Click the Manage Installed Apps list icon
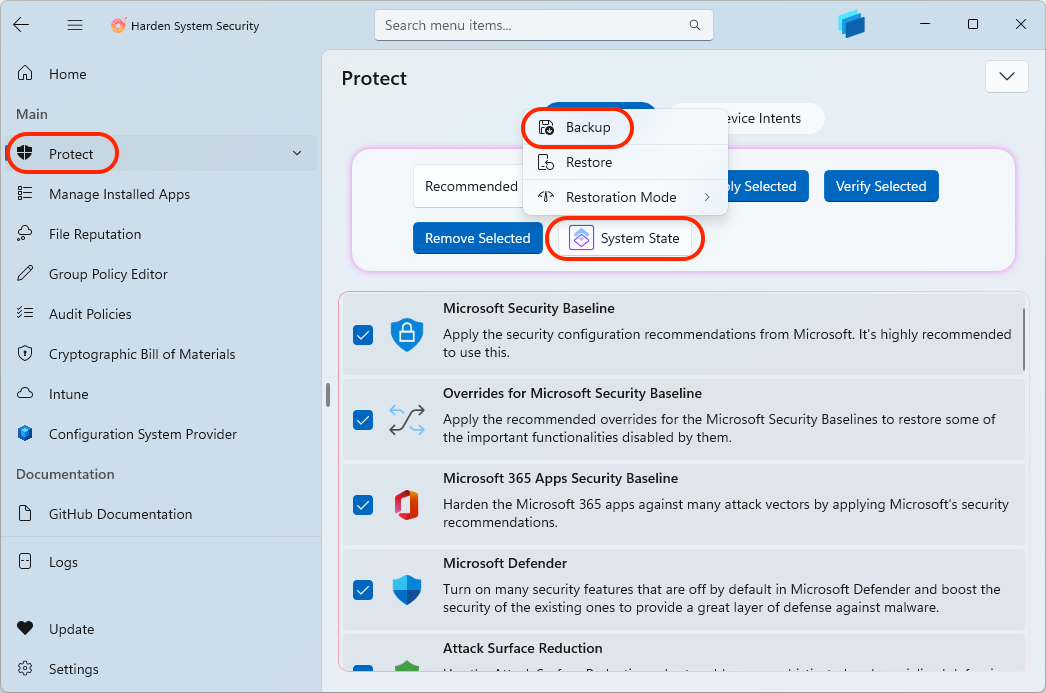The image size is (1046, 693). [25, 193]
